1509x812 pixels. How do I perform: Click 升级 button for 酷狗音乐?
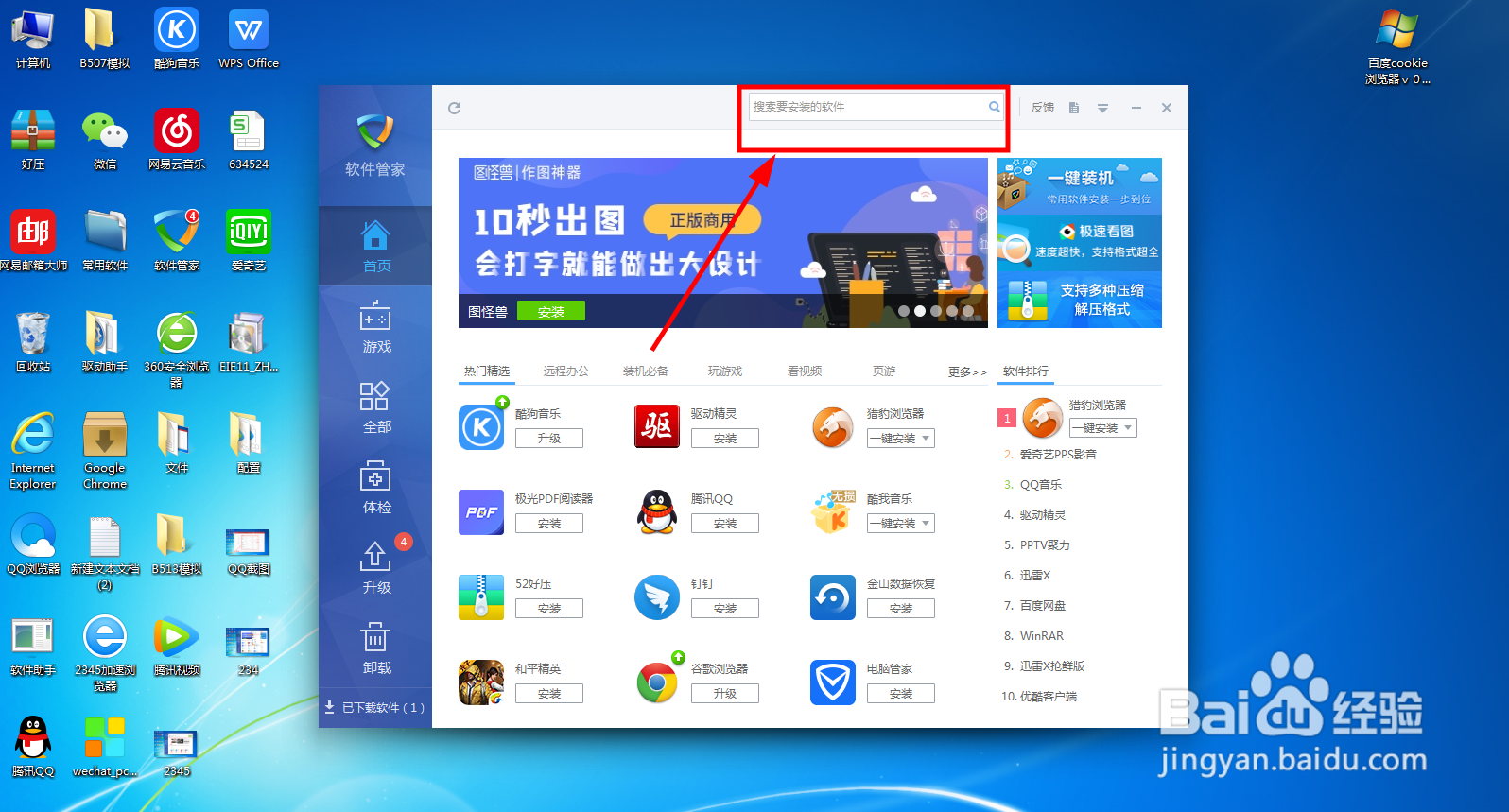pos(549,439)
